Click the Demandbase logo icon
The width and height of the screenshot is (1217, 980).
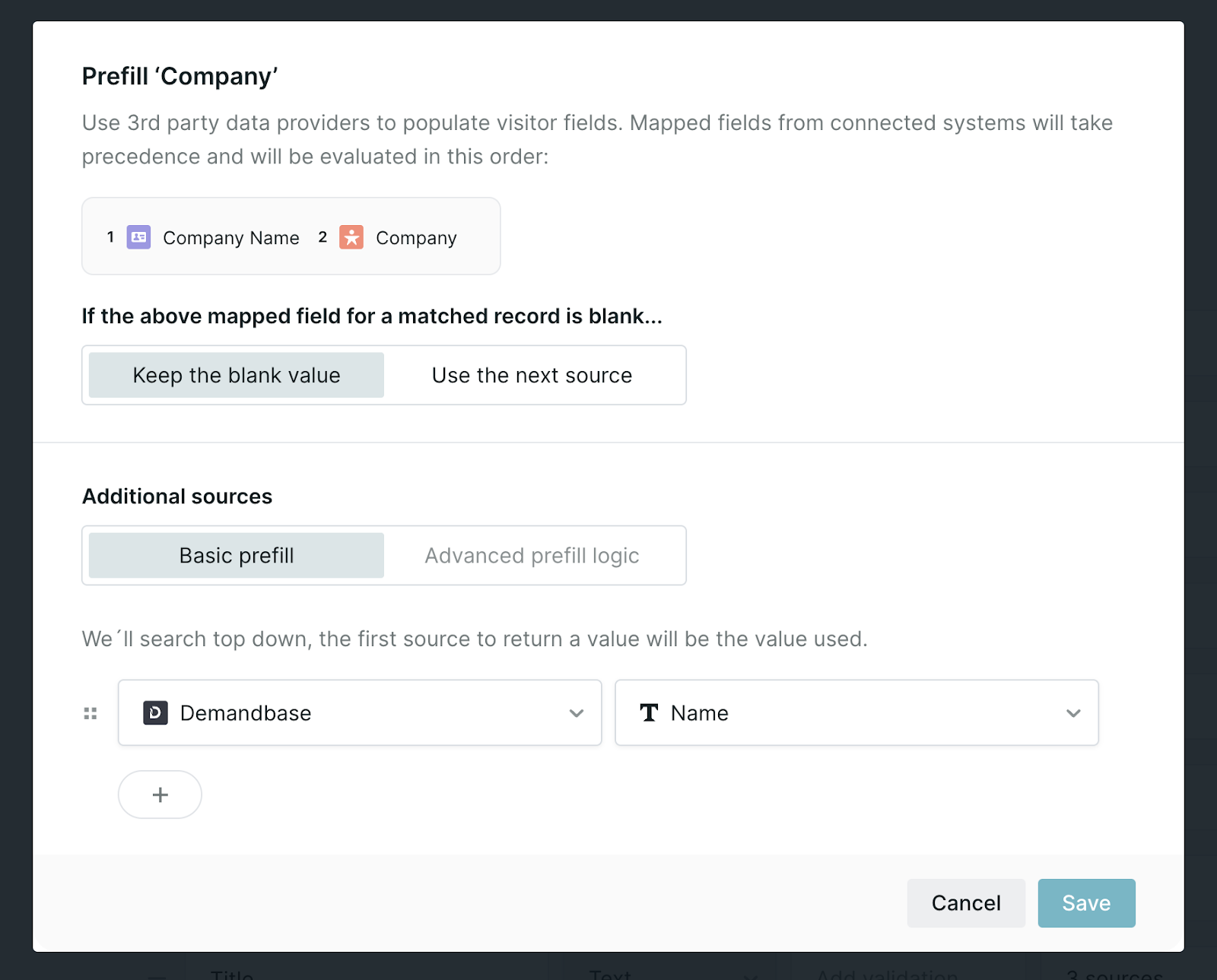155,712
